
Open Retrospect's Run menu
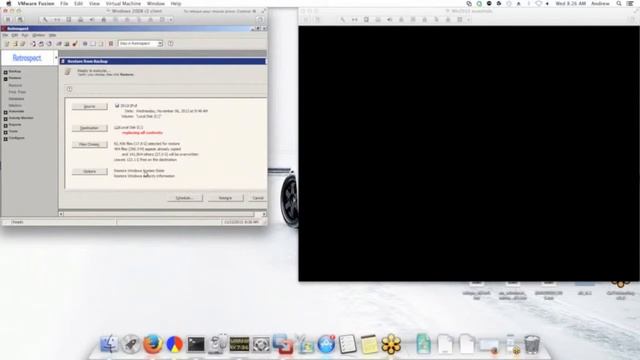25,36
